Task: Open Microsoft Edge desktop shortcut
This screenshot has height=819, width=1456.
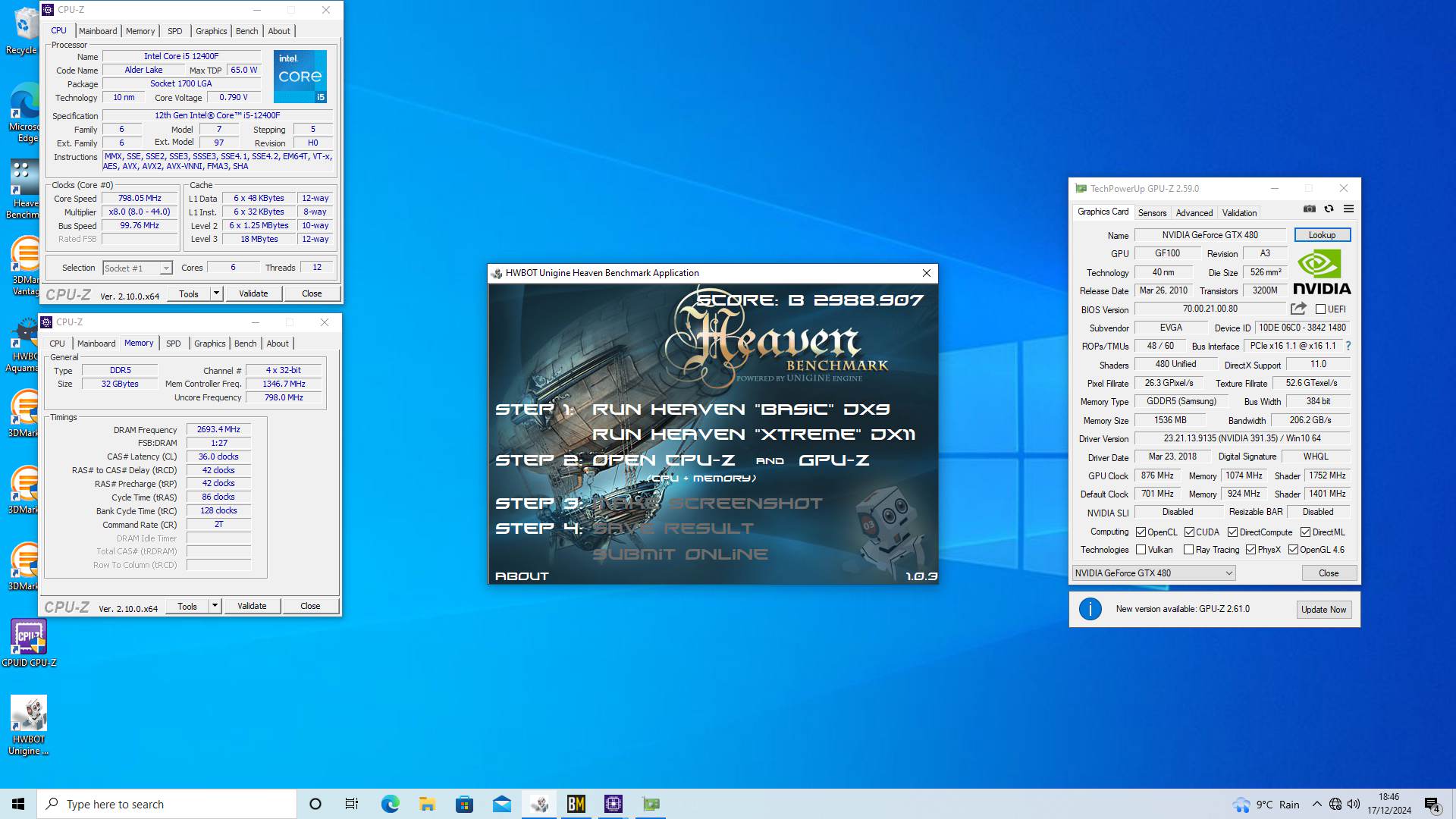Action: pyautogui.click(x=24, y=112)
